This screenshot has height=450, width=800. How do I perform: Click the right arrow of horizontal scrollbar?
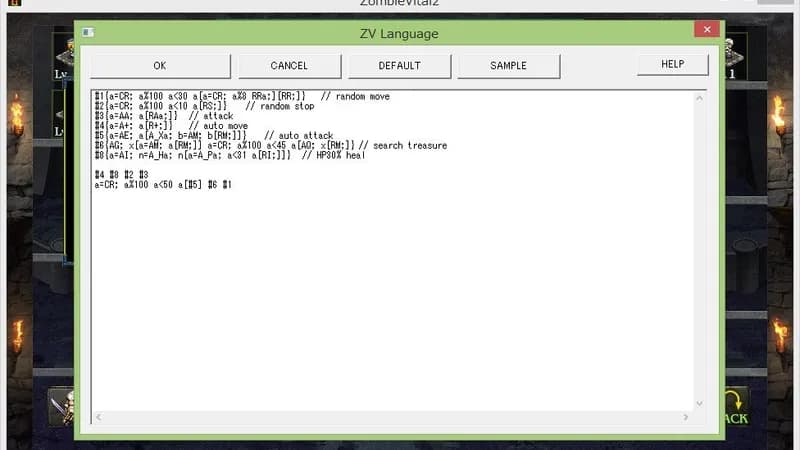[686, 417]
